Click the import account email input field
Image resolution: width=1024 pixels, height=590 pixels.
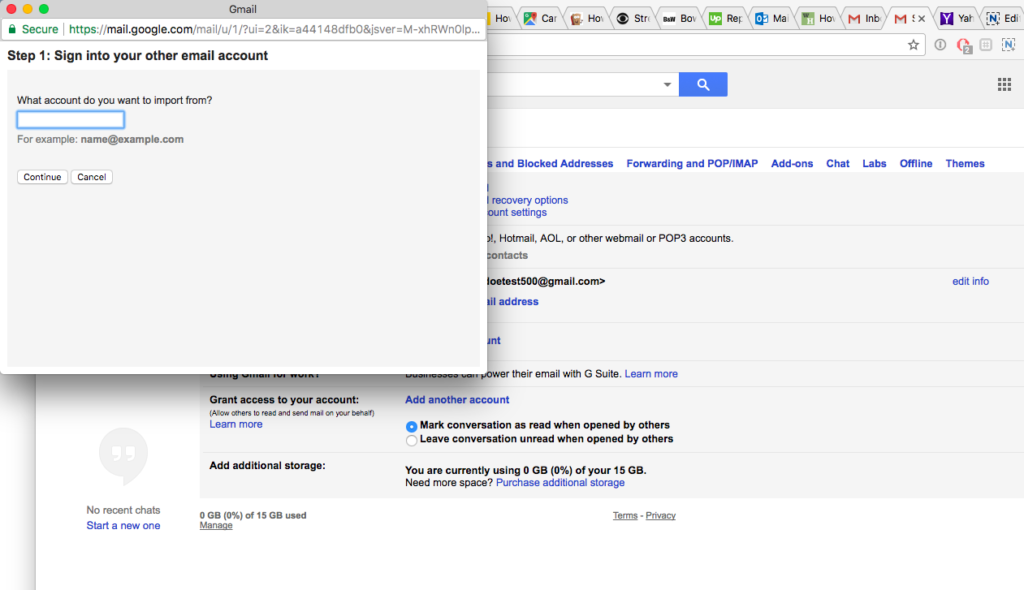click(71, 120)
